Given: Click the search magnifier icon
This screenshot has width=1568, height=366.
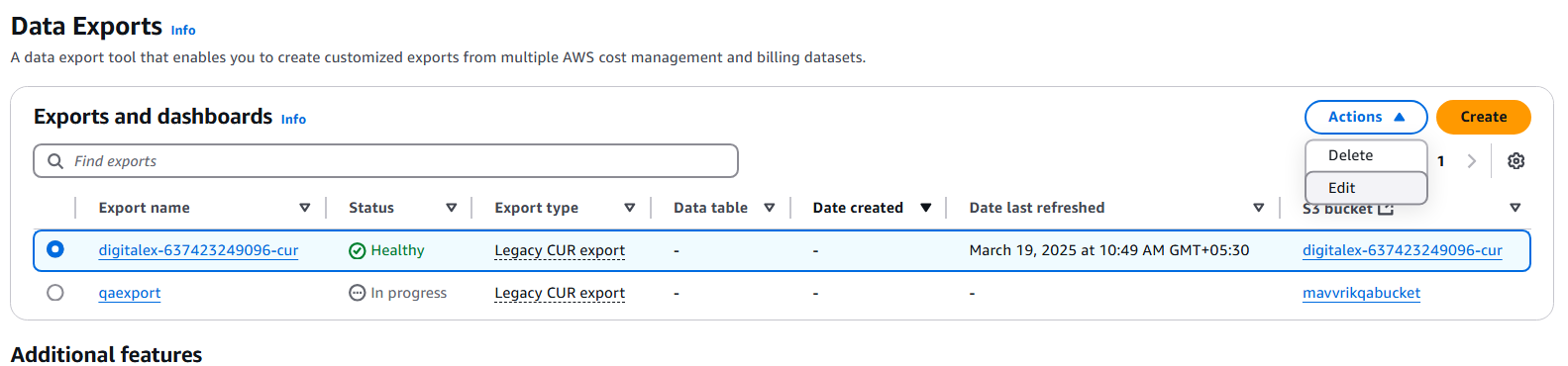Looking at the screenshot, I should click(x=55, y=161).
